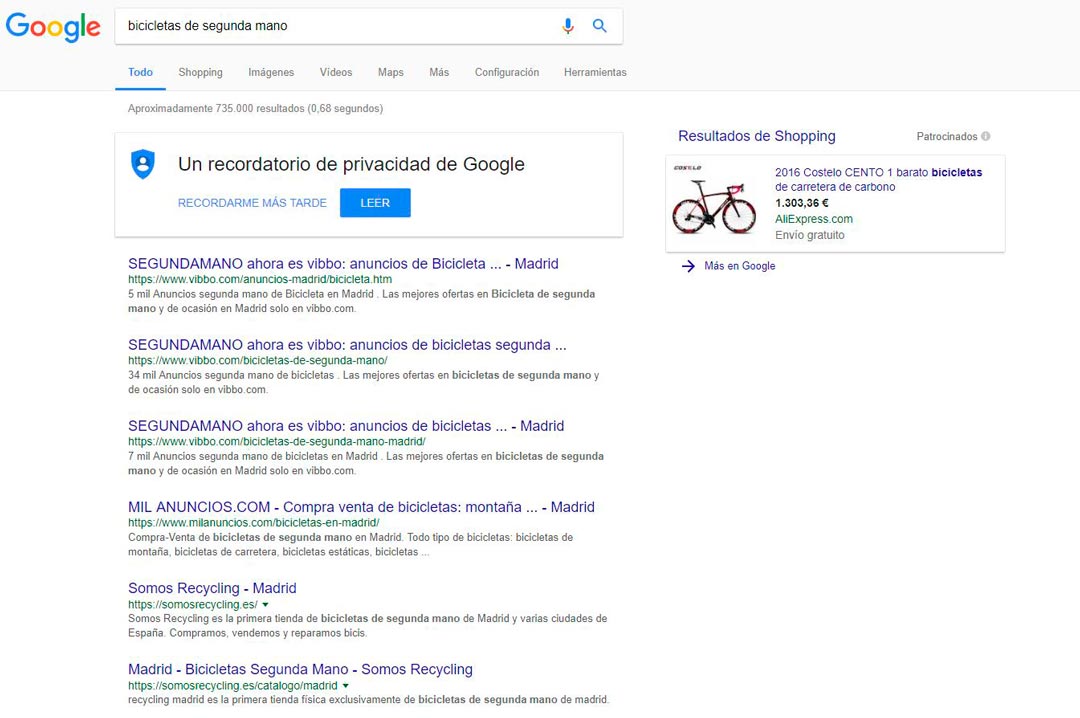
Task: Click URL vibbo.com/anuncios-madrid/bicicleta.htm
Action: (x=260, y=280)
